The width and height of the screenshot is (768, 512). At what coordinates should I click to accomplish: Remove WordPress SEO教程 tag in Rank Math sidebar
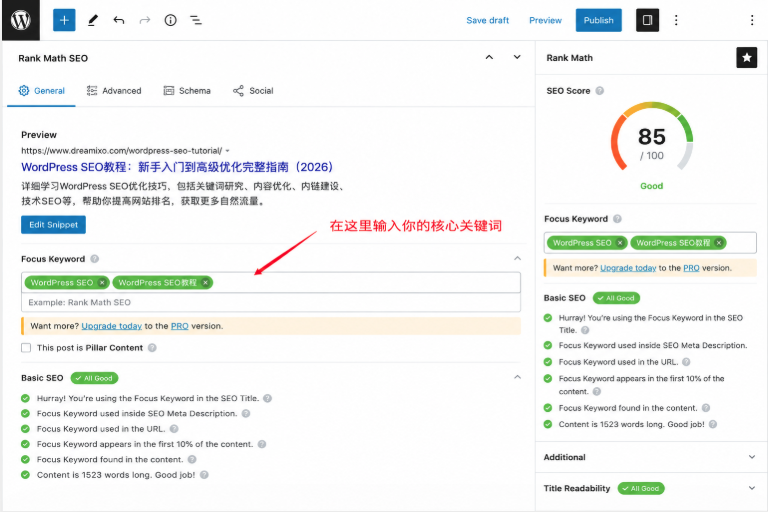719,243
